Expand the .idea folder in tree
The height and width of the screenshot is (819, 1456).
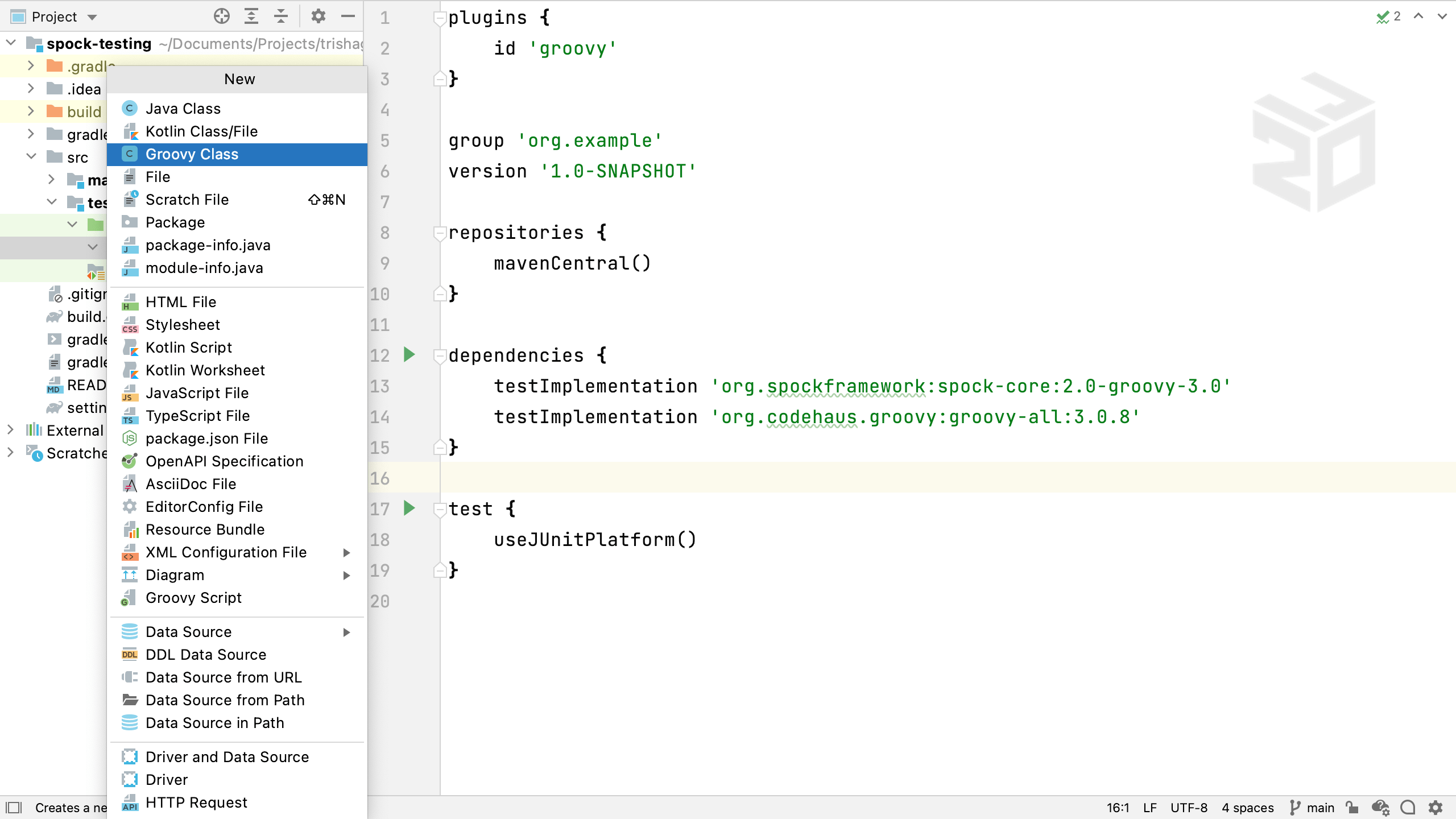pyautogui.click(x=31, y=89)
